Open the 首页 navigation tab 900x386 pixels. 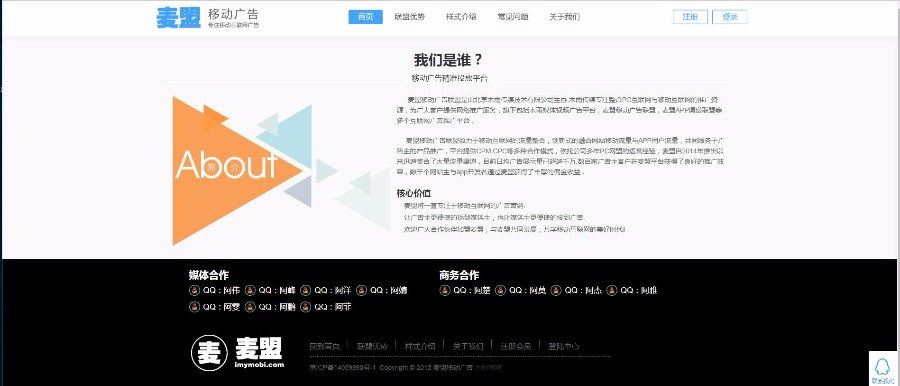coord(366,17)
